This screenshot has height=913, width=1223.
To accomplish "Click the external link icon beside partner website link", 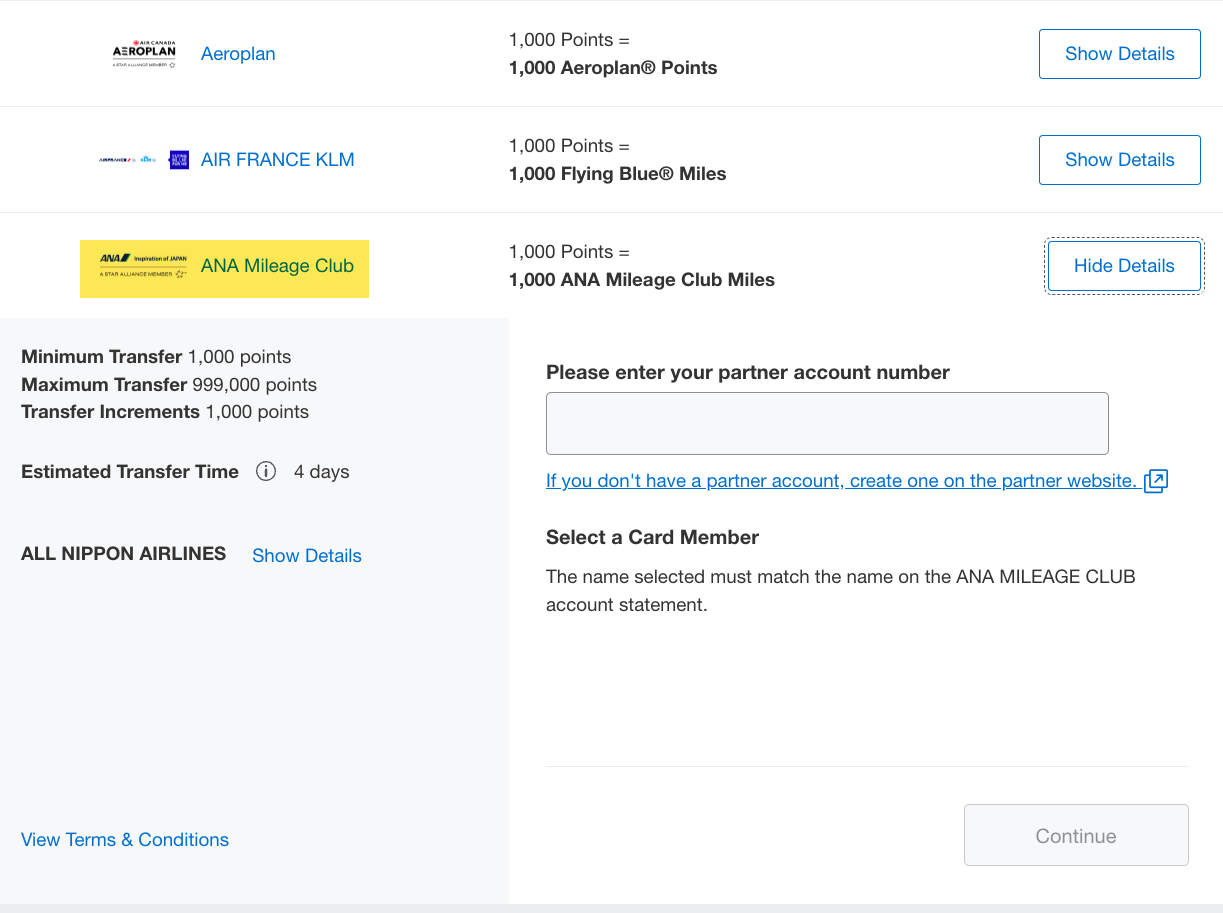I will tap(1155, 481).
